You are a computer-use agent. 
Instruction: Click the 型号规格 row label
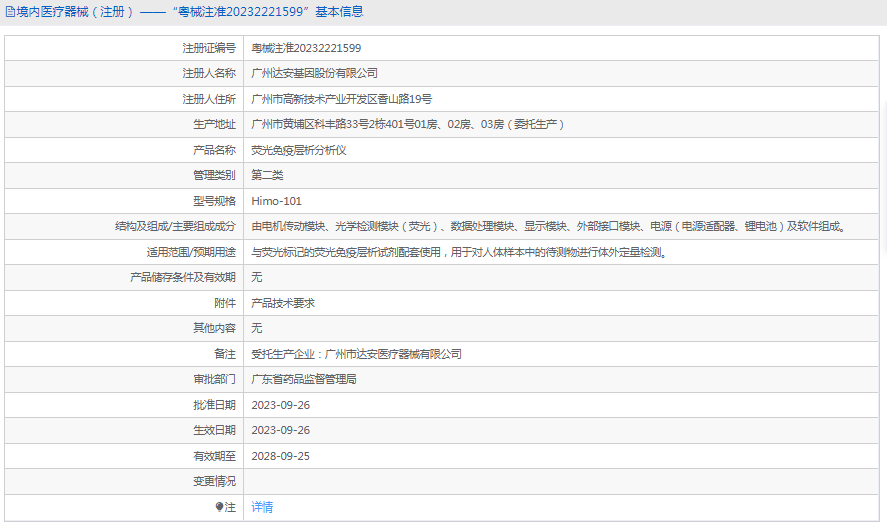(214, 201)
